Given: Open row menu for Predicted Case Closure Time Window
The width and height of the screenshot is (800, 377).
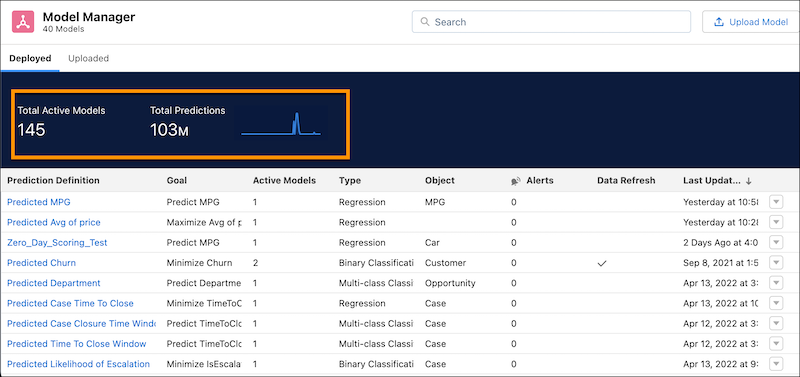Looking at the screenshot, I should click(776, 323).
